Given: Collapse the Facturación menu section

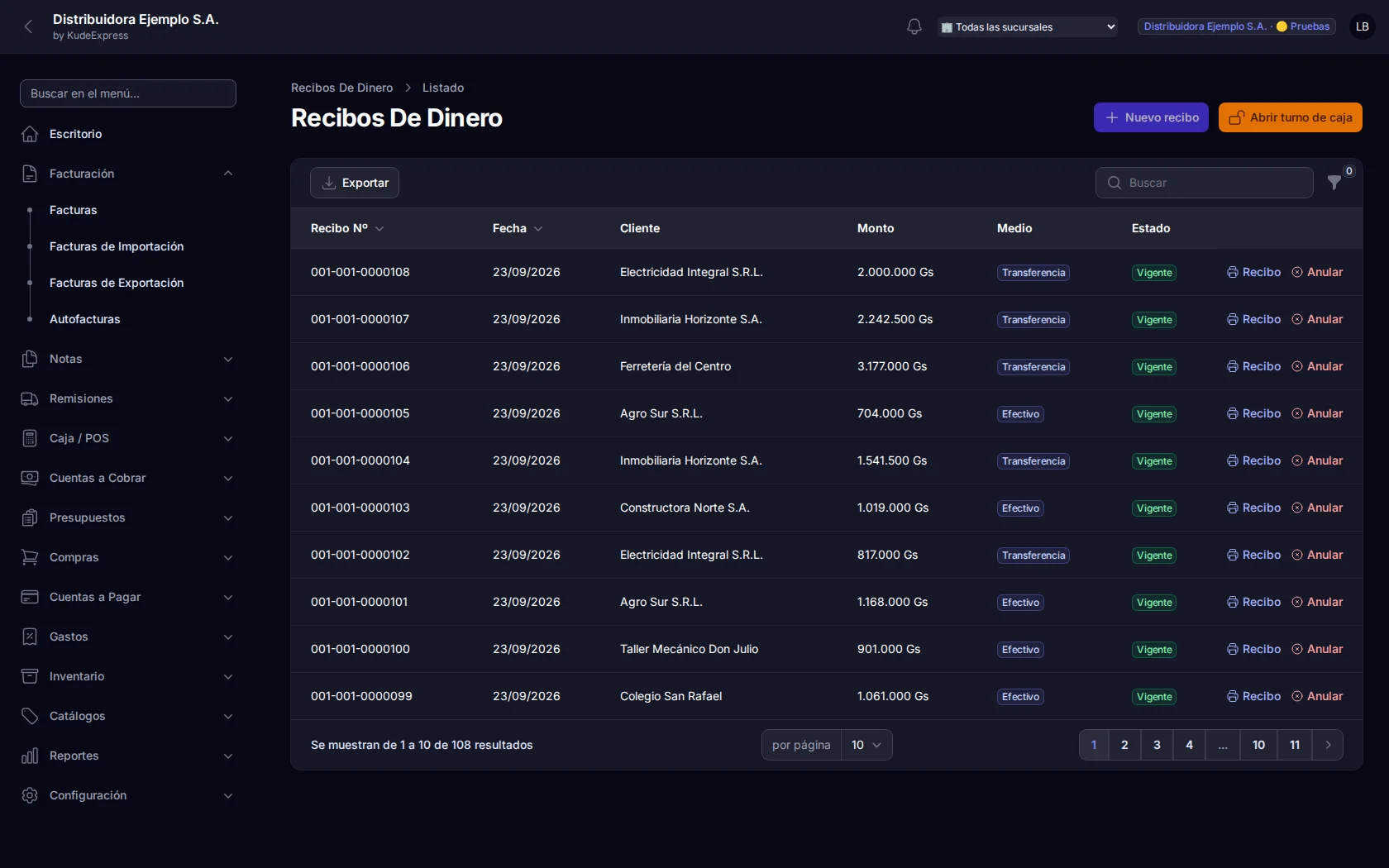Looking at the screenshot, I should [x=228, y=174].
